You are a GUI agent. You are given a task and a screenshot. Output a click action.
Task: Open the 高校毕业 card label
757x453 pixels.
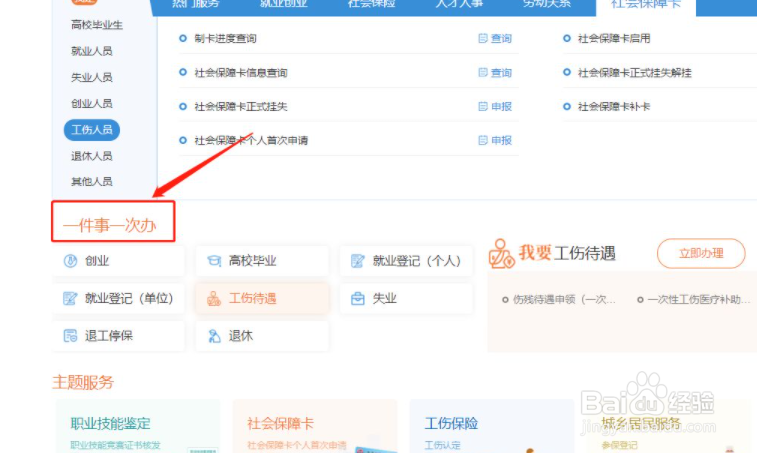252,261
